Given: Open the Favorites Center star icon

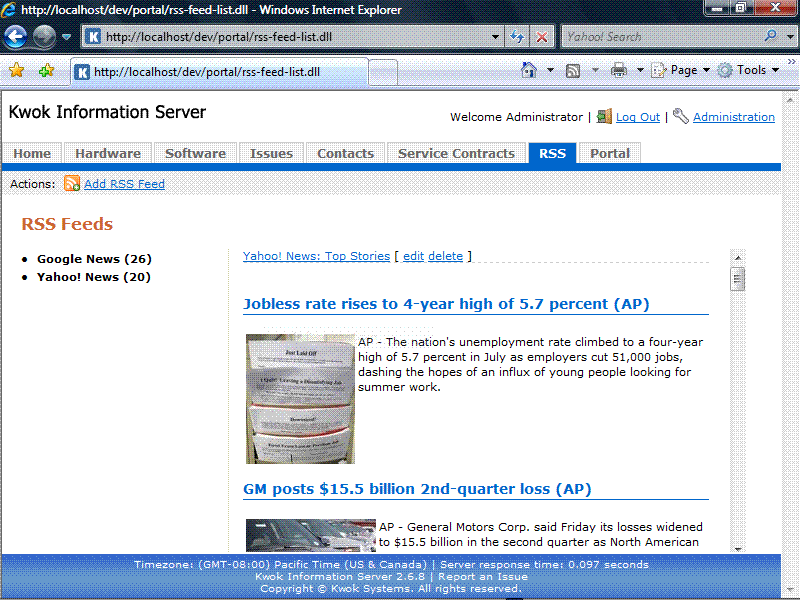Looking at the screenshot, I should coord(16,70).
